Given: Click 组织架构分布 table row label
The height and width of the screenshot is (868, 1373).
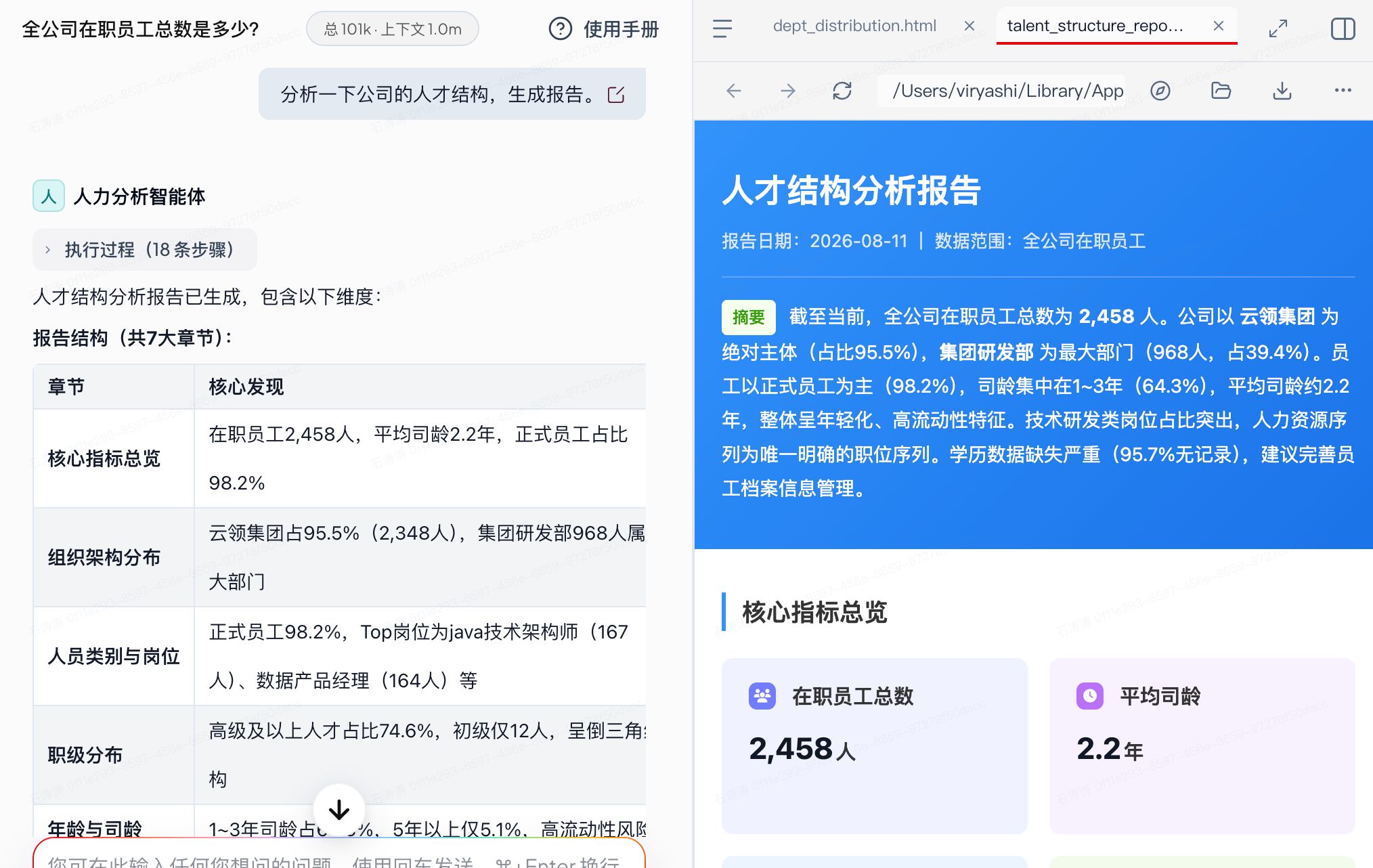Looking at the screenshot, I should point(104,557).
